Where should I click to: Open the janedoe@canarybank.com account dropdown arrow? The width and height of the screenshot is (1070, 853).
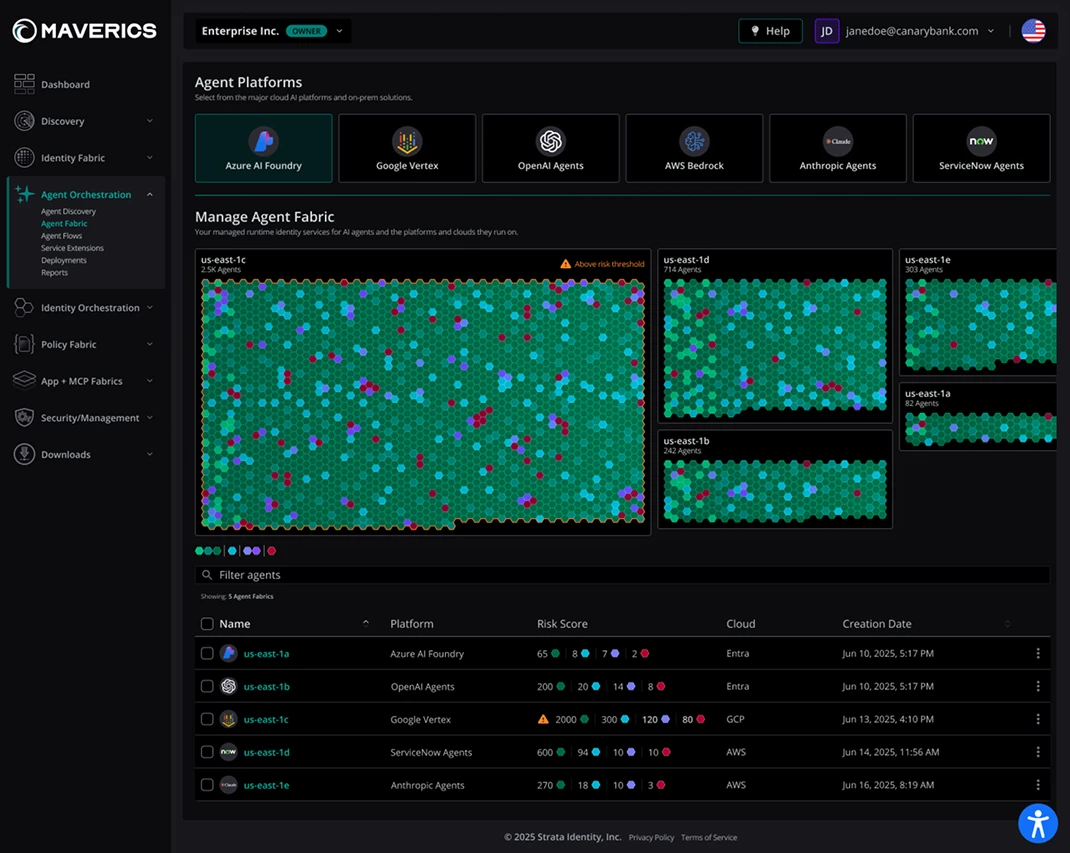(991, 31)
